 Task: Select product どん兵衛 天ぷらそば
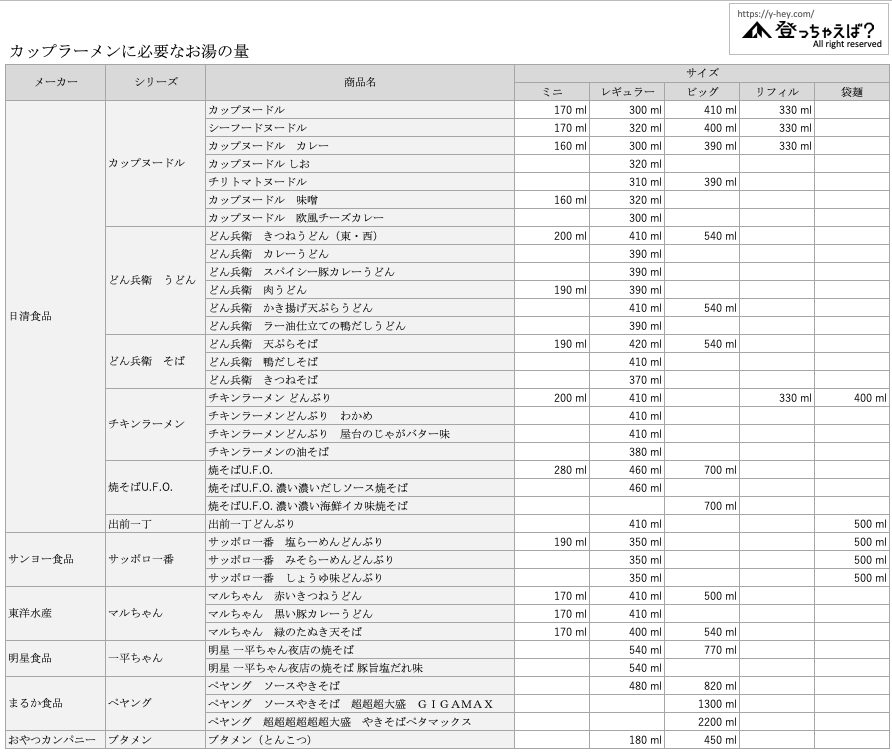tap(360, 344)
